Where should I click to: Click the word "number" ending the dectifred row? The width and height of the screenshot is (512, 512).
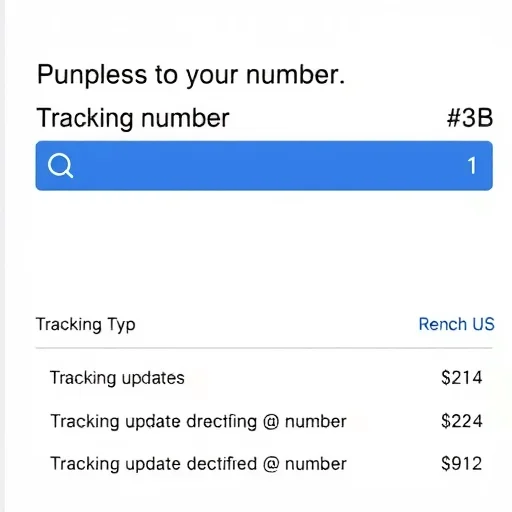(x=316, y=464)
